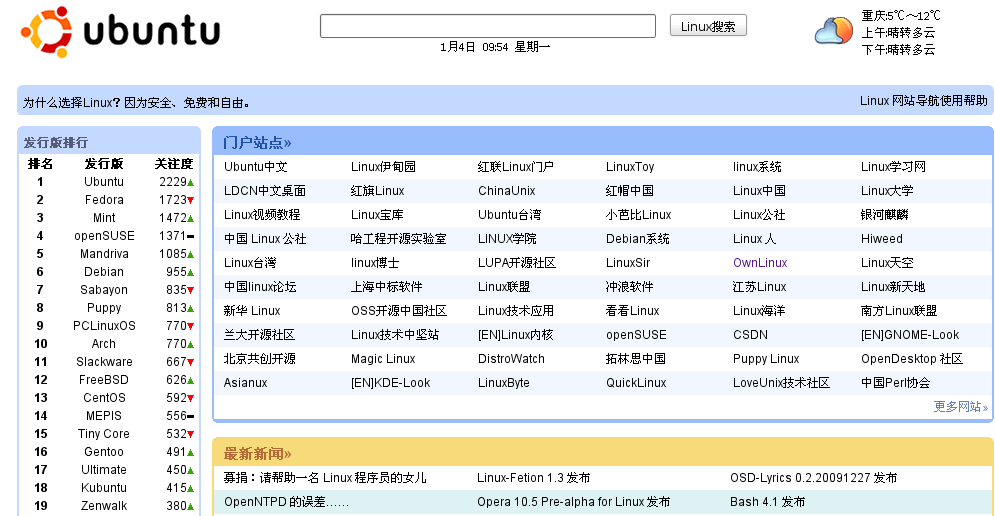Open ChinaUnix link

(506, 191)
